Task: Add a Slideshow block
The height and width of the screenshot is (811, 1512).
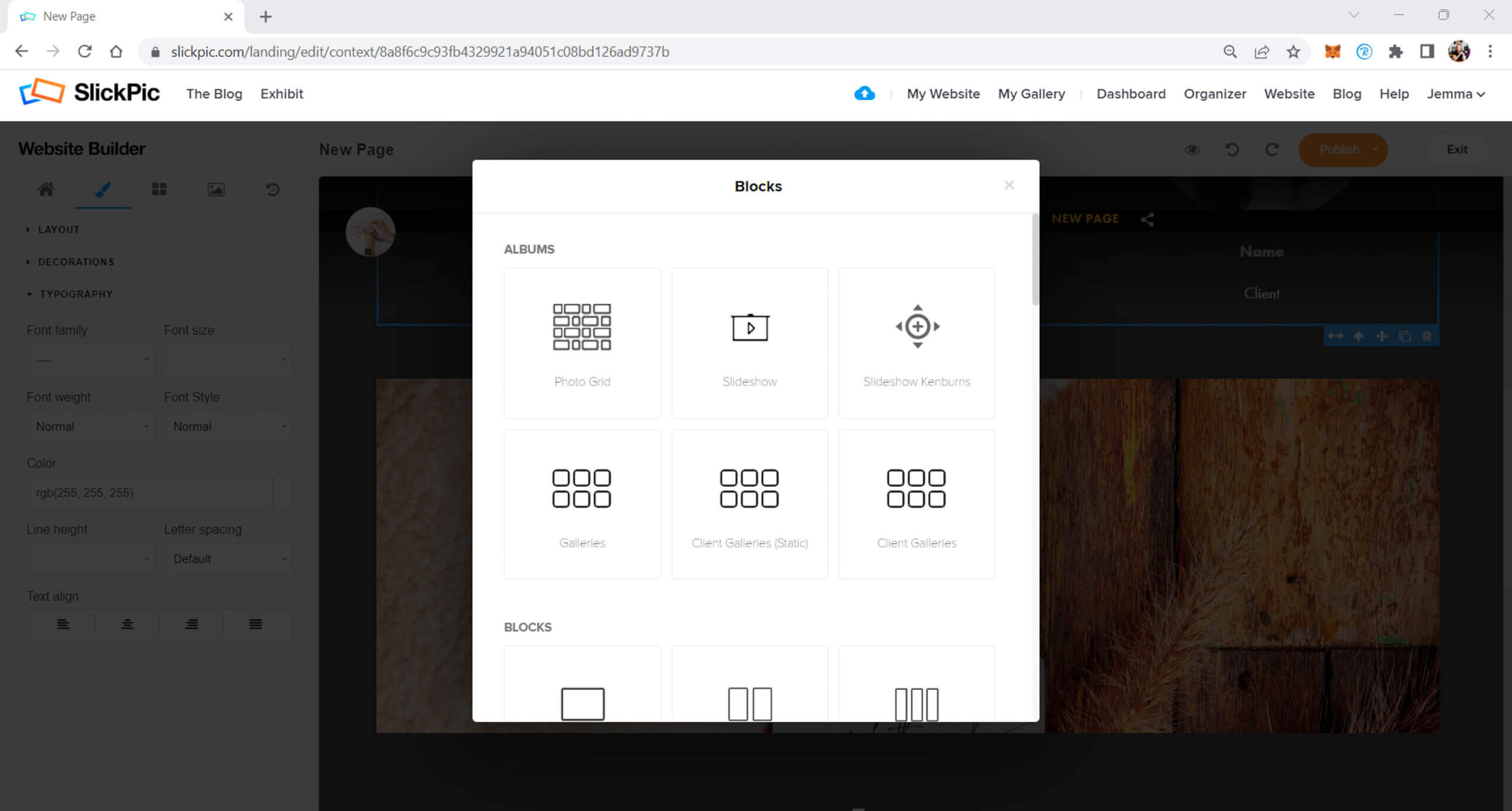Action: pyautogui.click(x=749, y=343)
